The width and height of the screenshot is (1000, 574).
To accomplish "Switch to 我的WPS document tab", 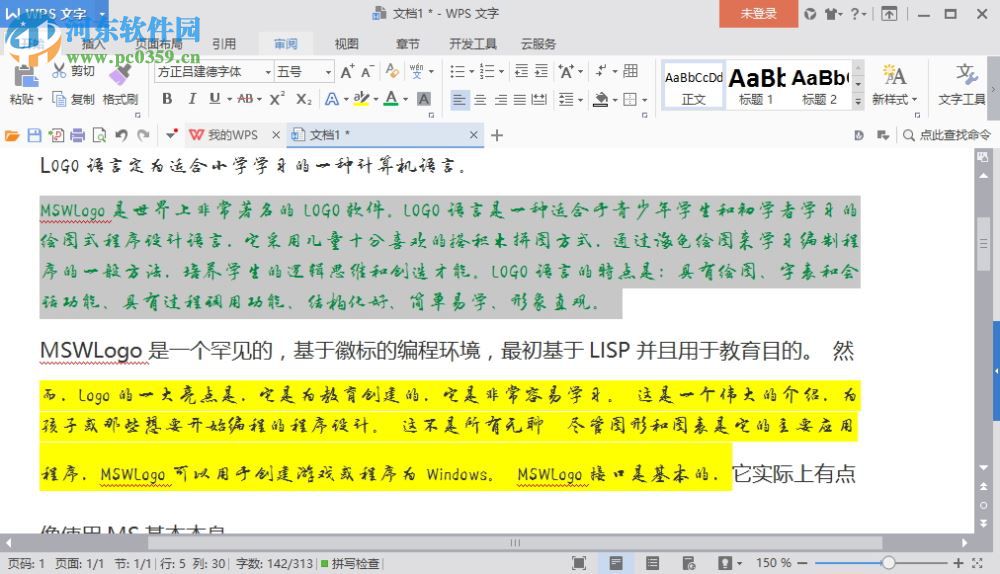I will pos(233,135).
